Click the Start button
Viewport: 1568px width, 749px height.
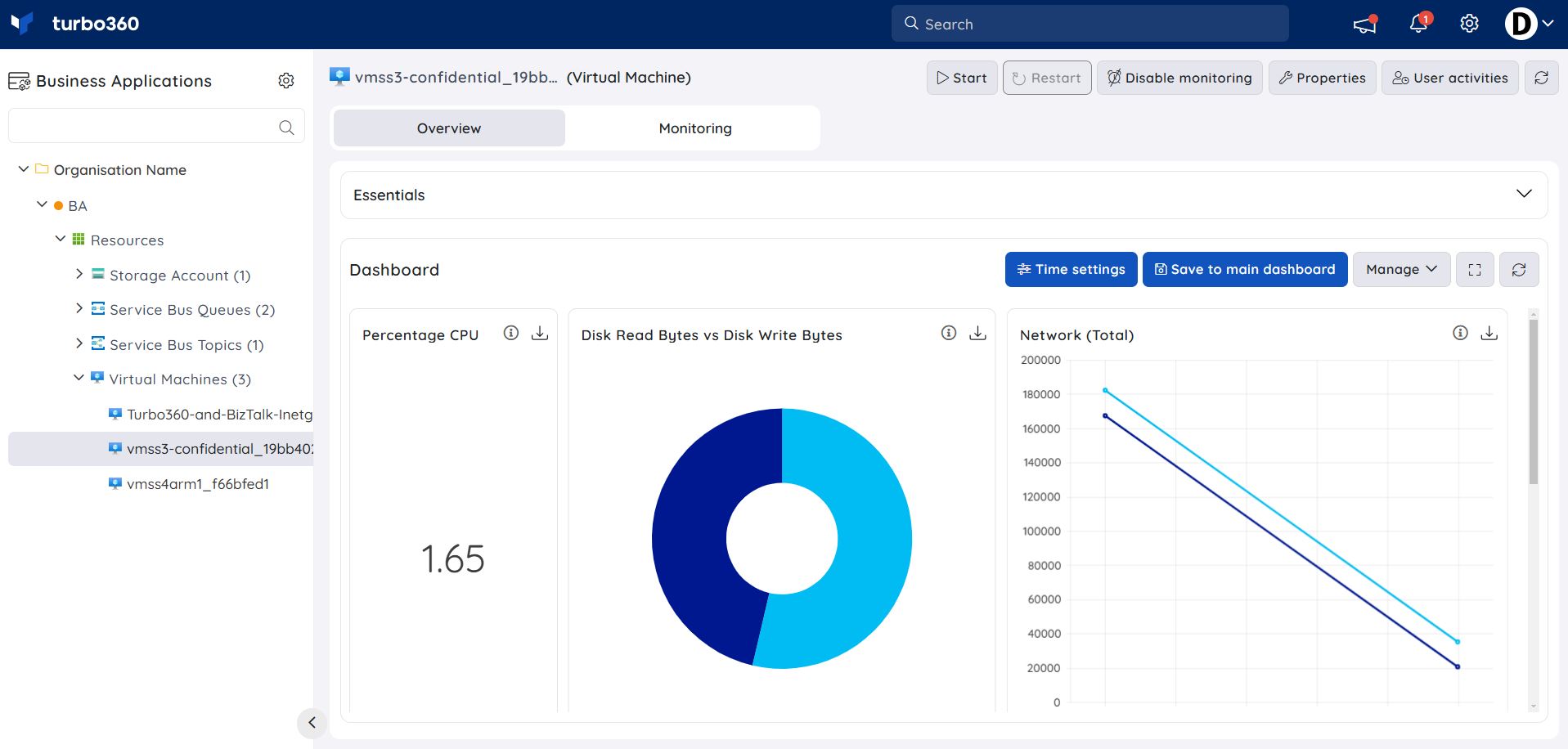click(x=962, y=78)
